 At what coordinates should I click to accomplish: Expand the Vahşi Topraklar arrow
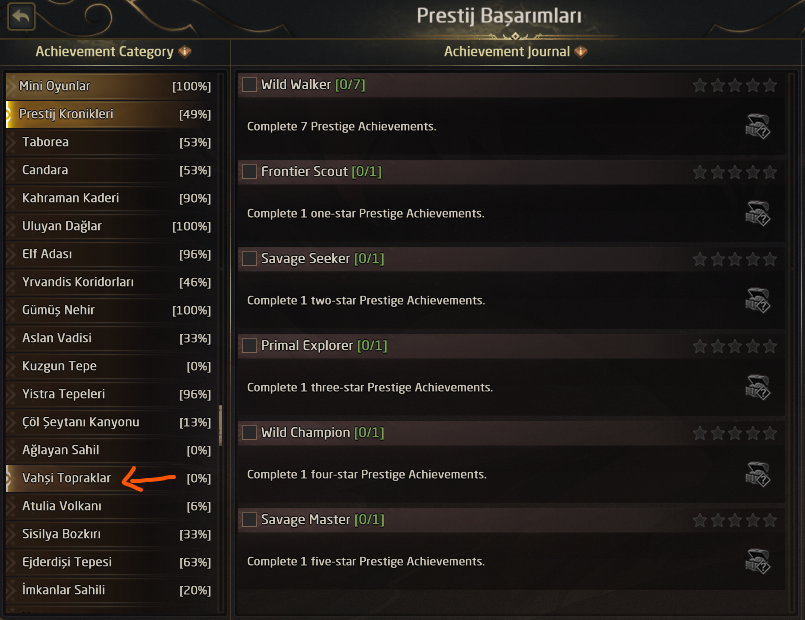click(x=11, y=478)
